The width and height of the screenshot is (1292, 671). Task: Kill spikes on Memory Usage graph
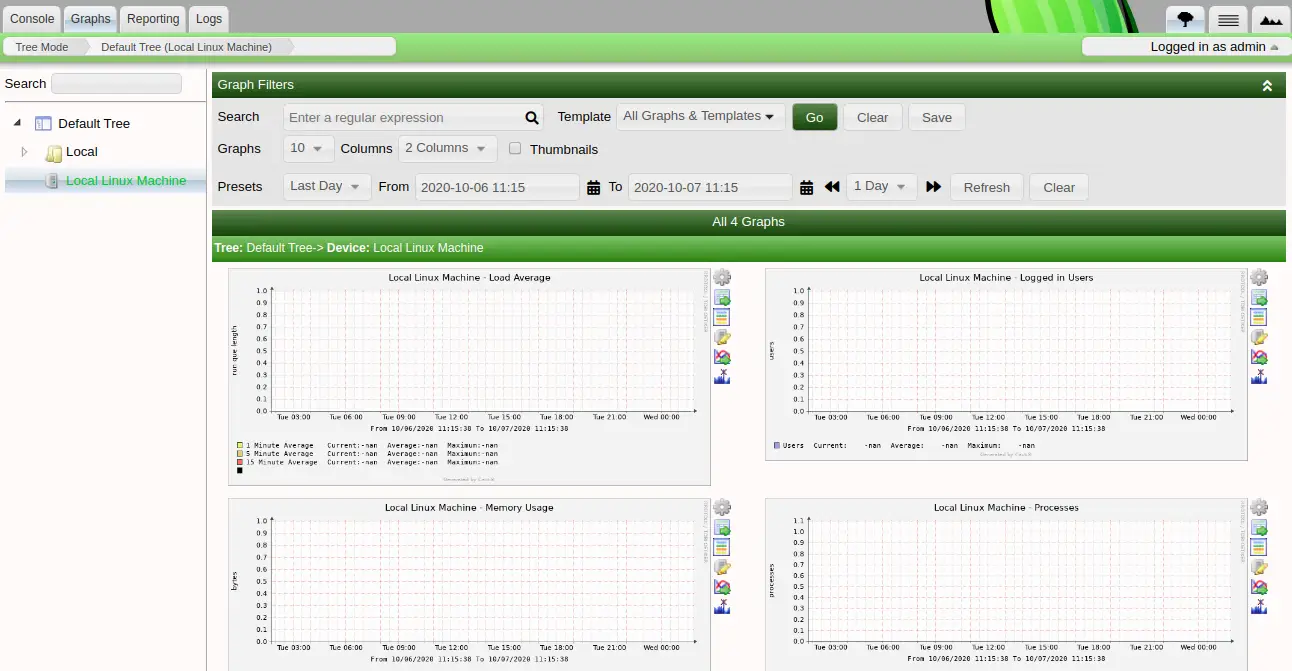pyautogui.click(x=722, y=606)
